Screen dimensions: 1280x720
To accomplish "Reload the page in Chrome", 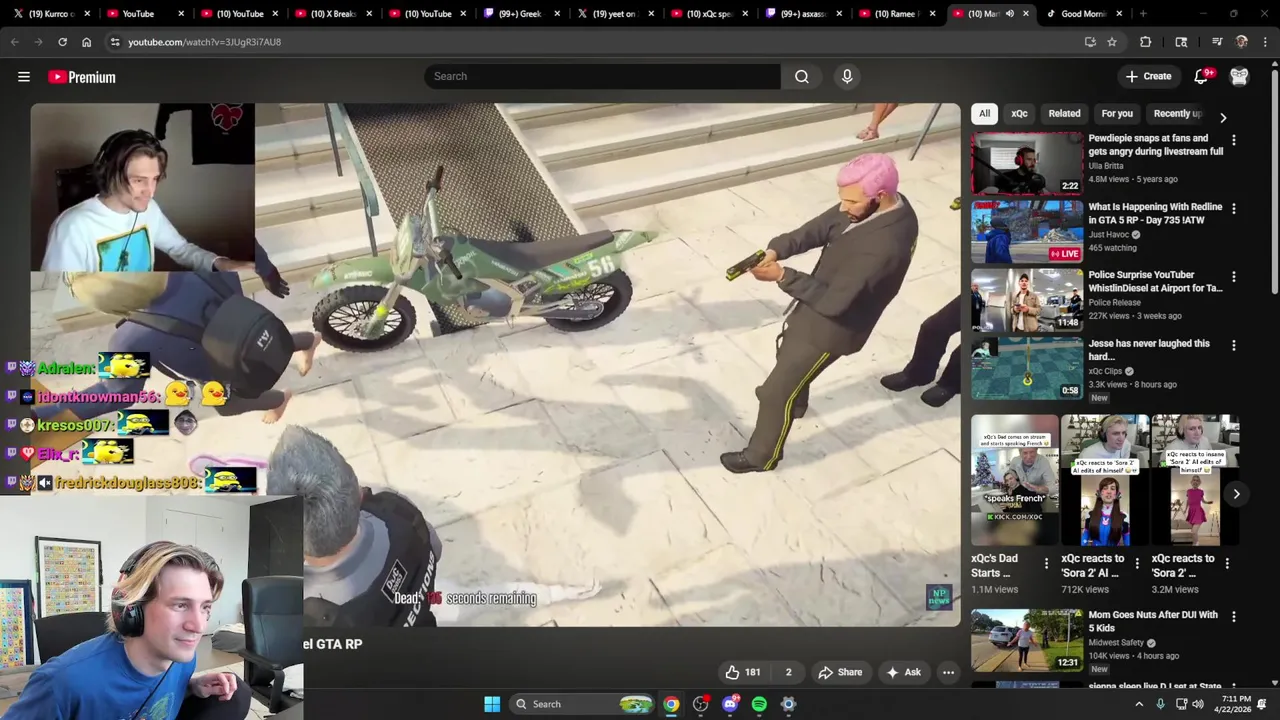I will (62, 42).
